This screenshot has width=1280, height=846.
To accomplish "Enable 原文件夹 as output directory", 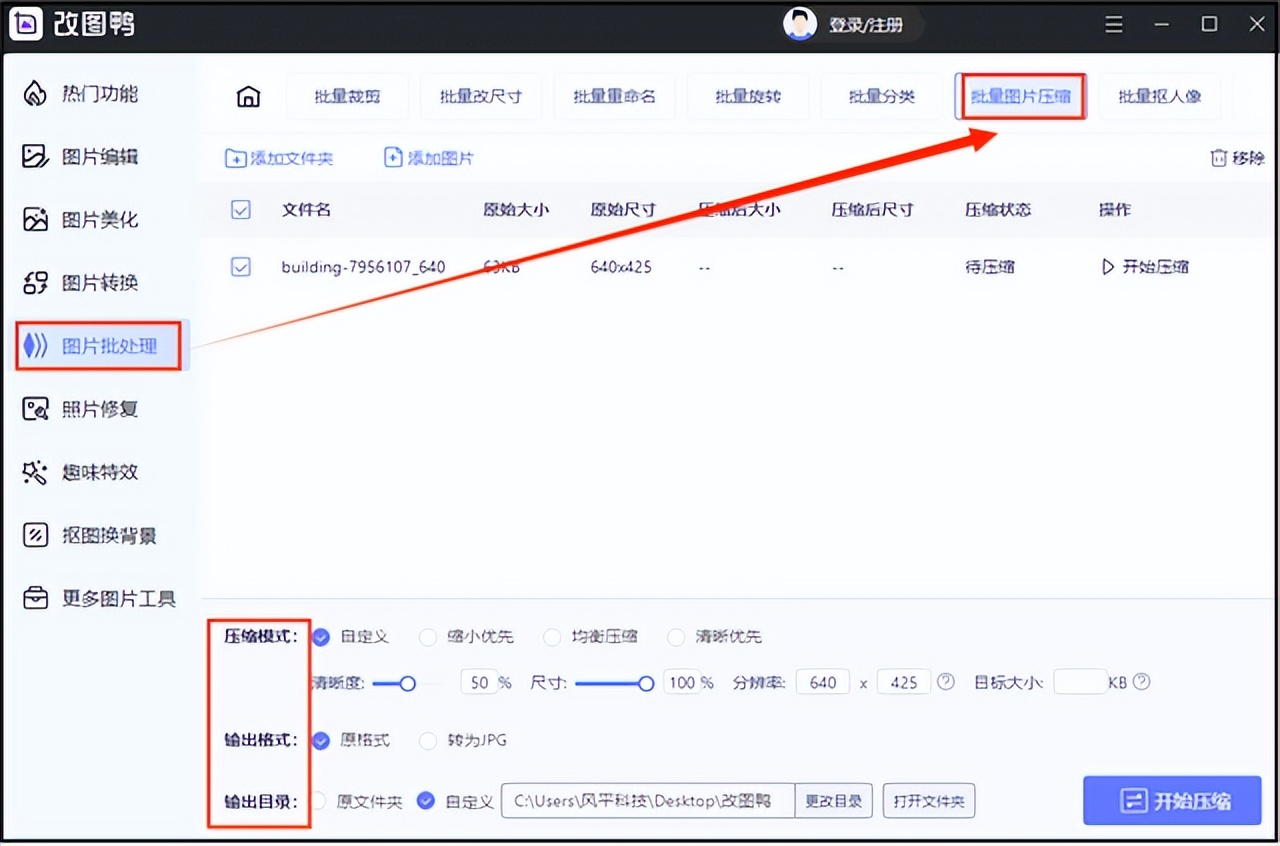I will click(x=319, y=801).
